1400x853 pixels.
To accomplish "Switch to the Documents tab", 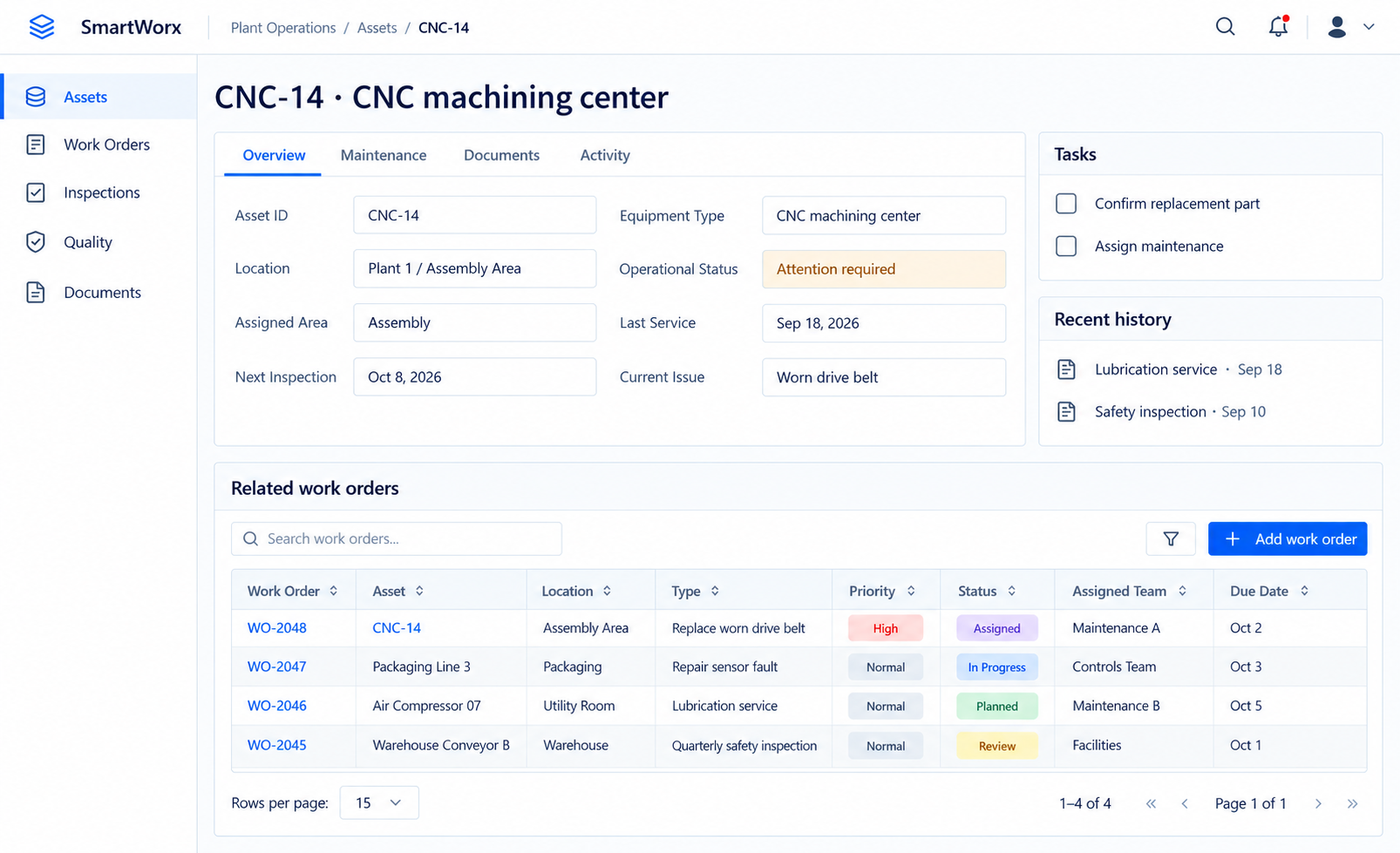I will click(x=501, y=155).
